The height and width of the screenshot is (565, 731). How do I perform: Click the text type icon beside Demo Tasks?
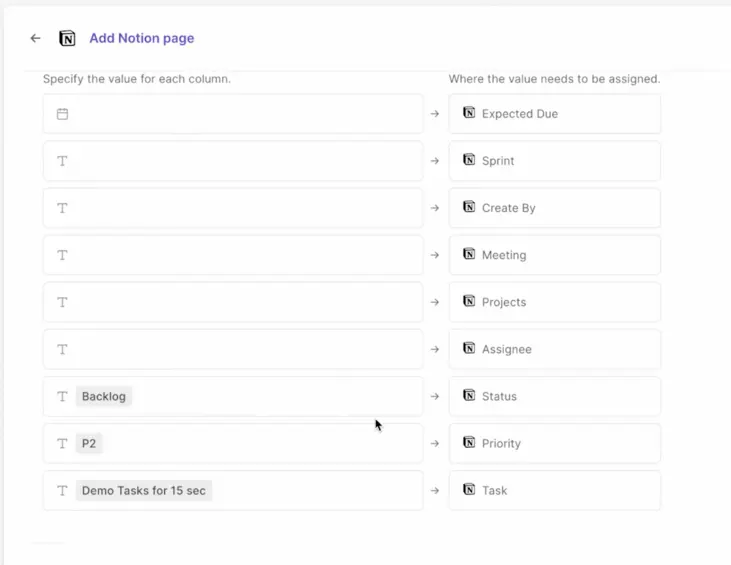[62, 490]
